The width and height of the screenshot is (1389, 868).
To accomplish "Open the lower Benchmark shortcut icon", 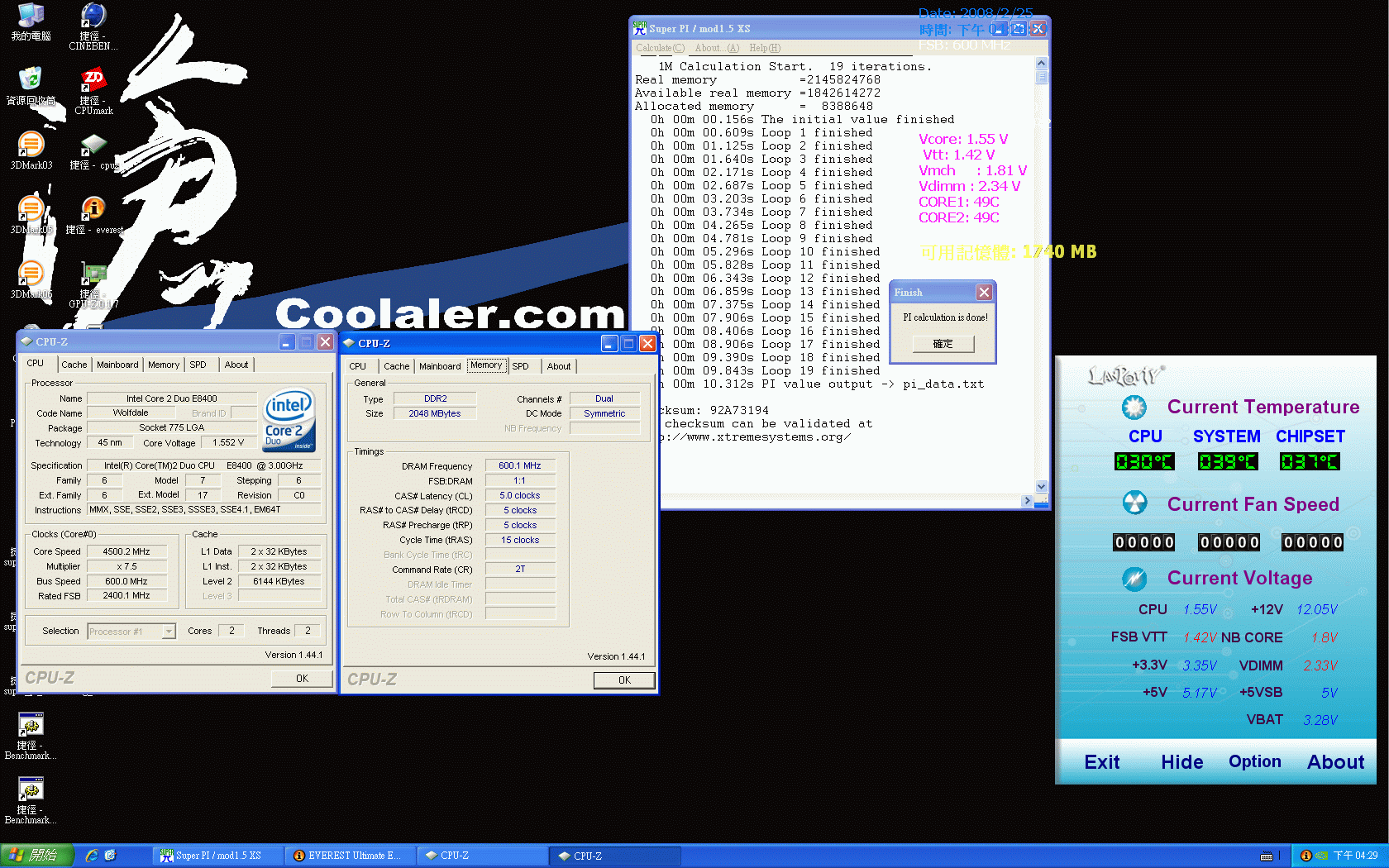I will click(x=31, y=800).
